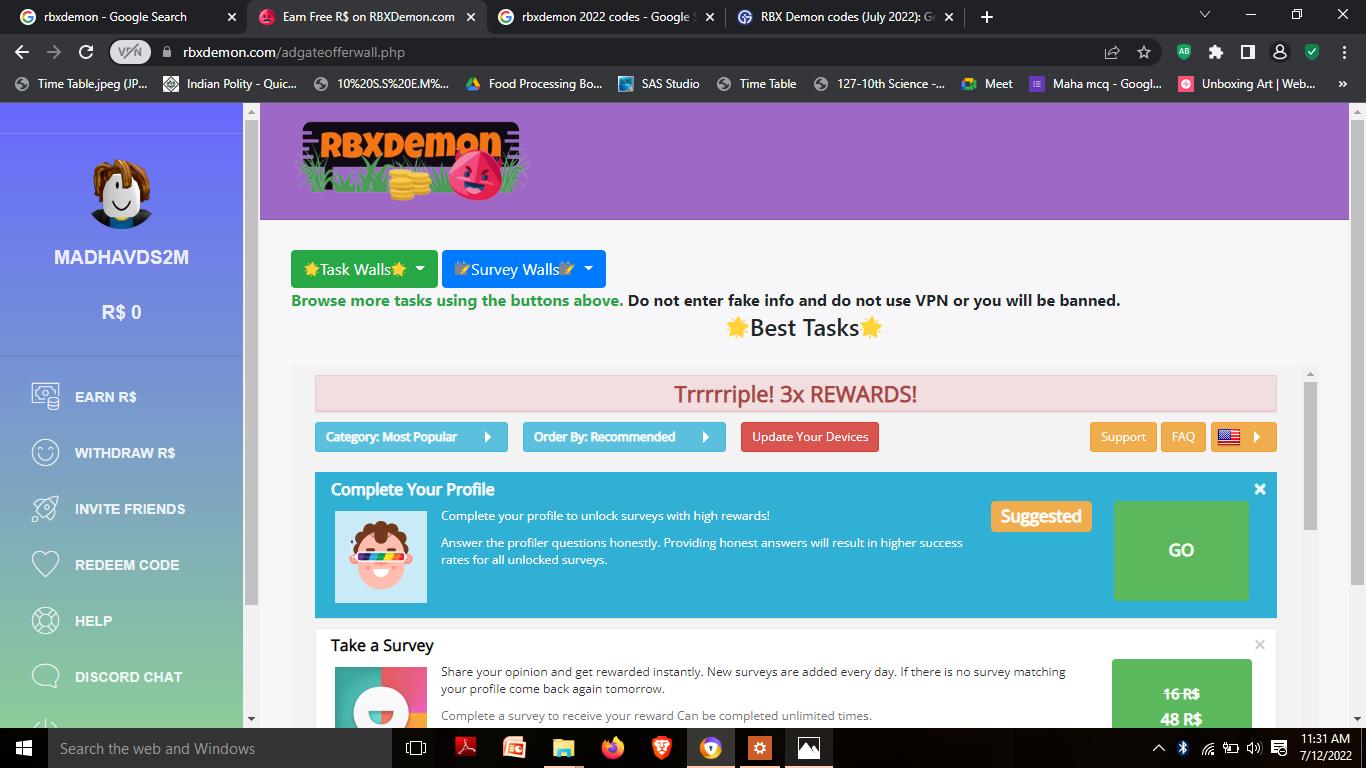Image resolution: width=1366 pixels, height=768 pixels.
Task: Close the Earn Free R$ on RBXDemon tab
Action: [471, 17]
